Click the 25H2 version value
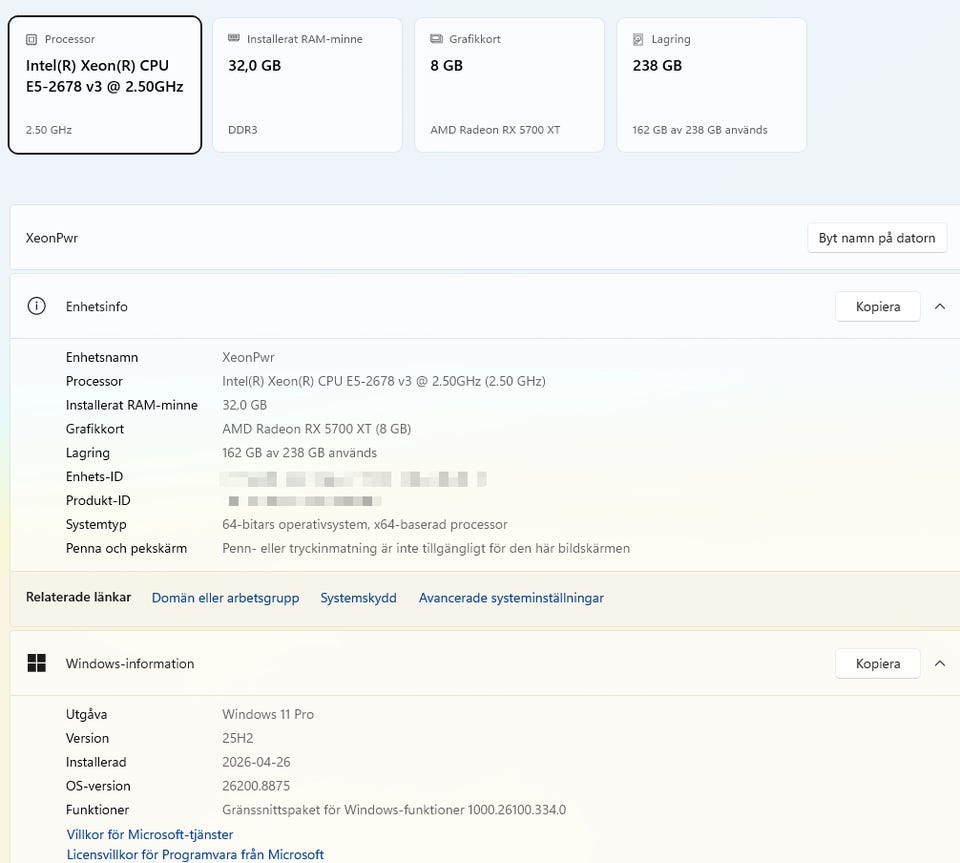Viewport: 960px width, 863px height. (x=238, y=738)
